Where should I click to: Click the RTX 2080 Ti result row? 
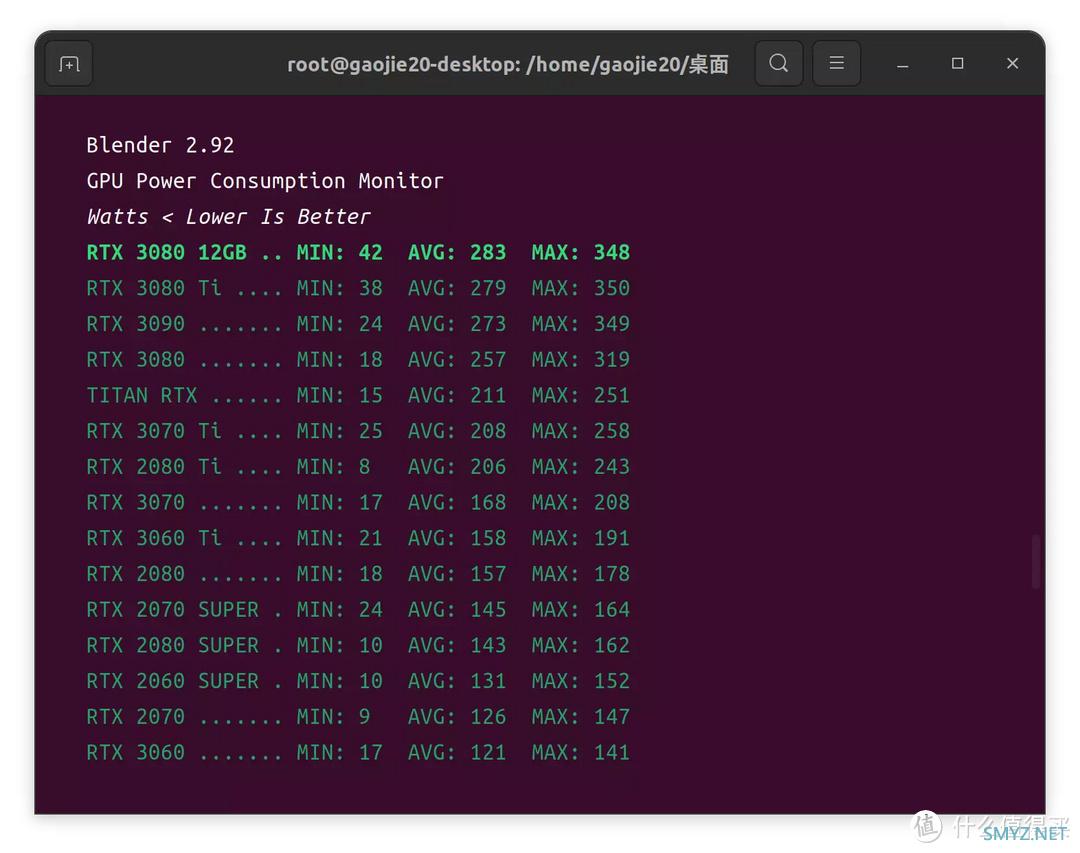(x=358, y=467)
